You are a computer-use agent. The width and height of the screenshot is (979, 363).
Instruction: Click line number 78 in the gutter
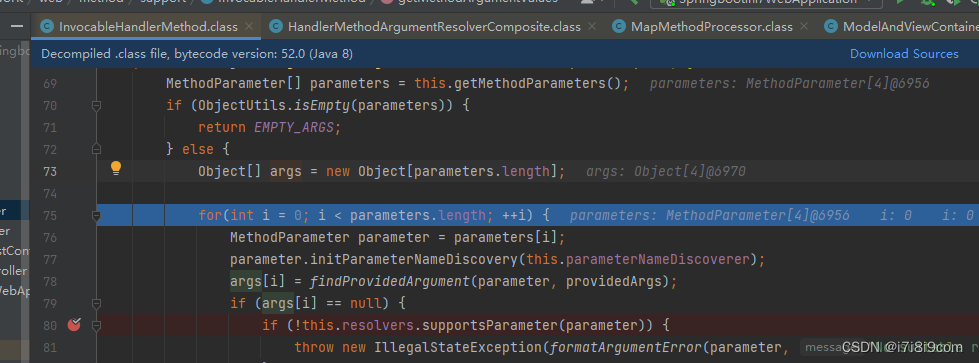(x=49, y=281)
